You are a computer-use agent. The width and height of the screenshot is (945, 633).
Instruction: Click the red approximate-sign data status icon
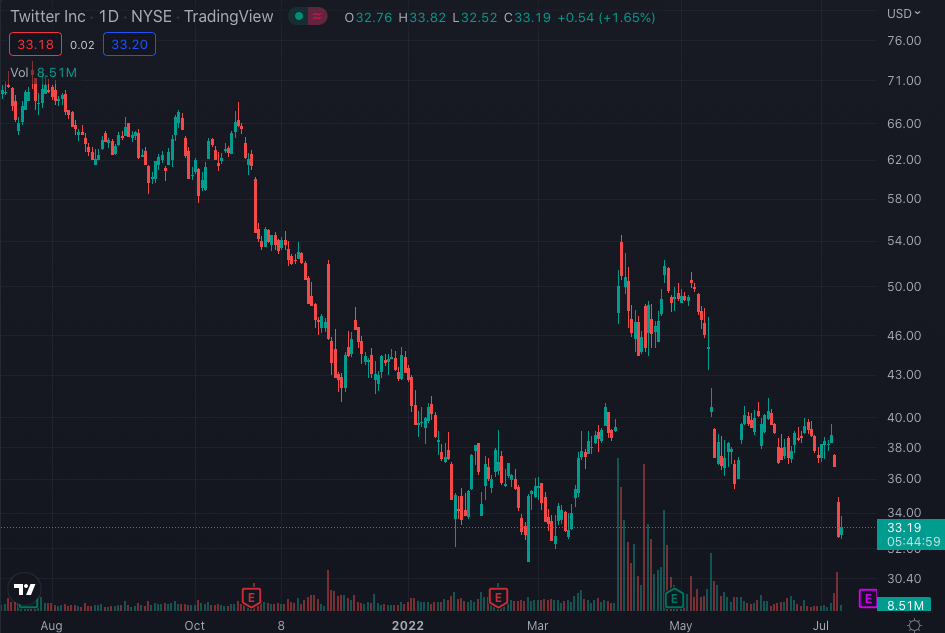click(317, 16)
